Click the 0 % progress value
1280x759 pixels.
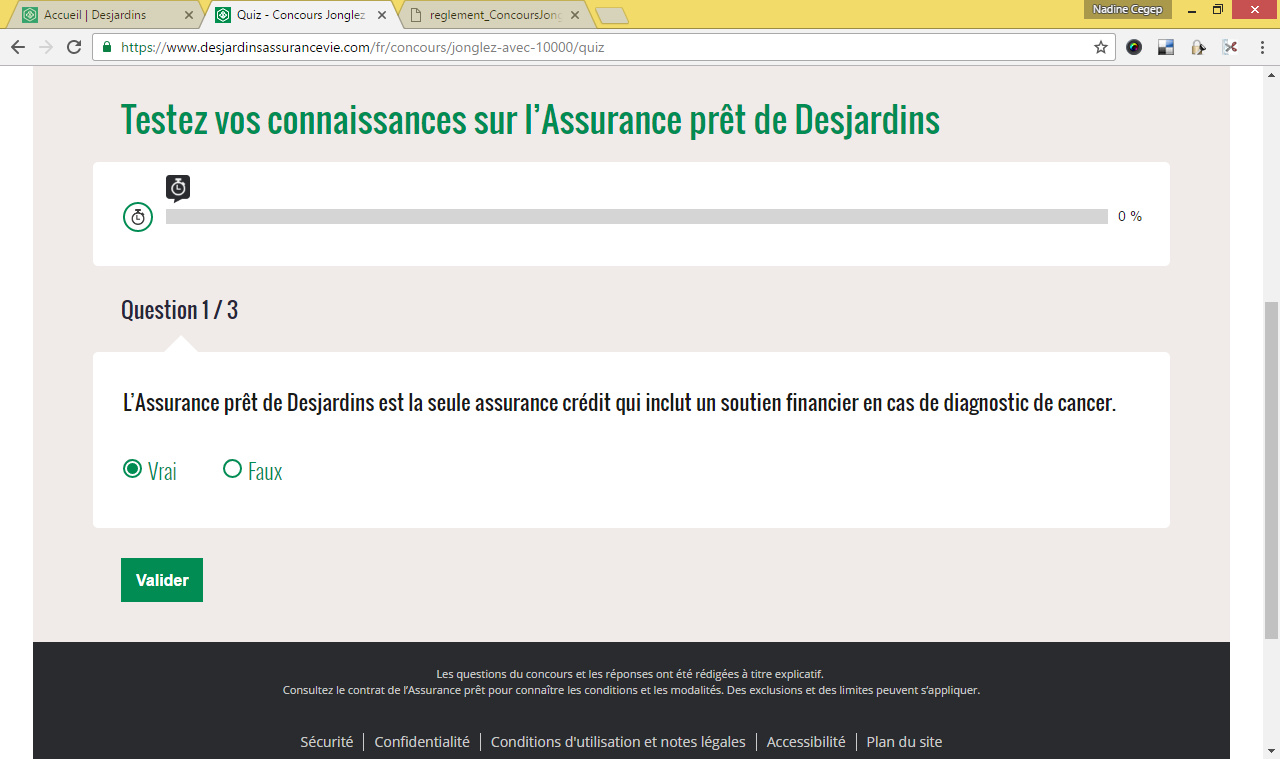tap(1130, 216)
